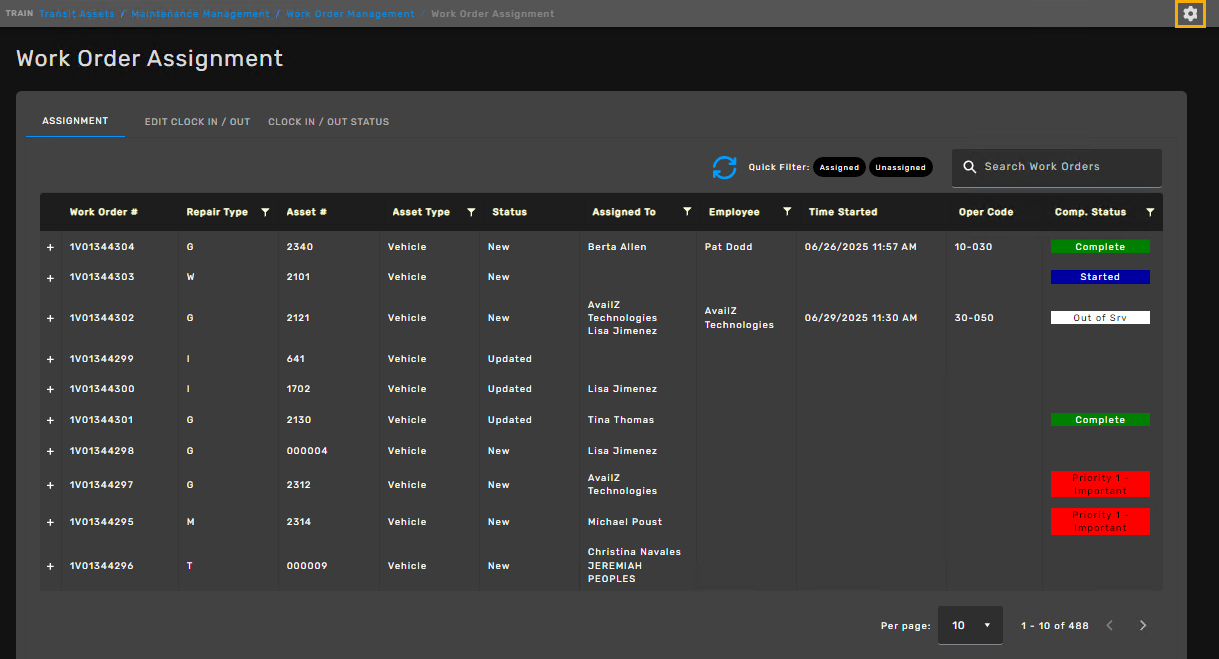Screen dimensions: 1219x659
Task: Open the Asset Type column filter
Action: 471,212
